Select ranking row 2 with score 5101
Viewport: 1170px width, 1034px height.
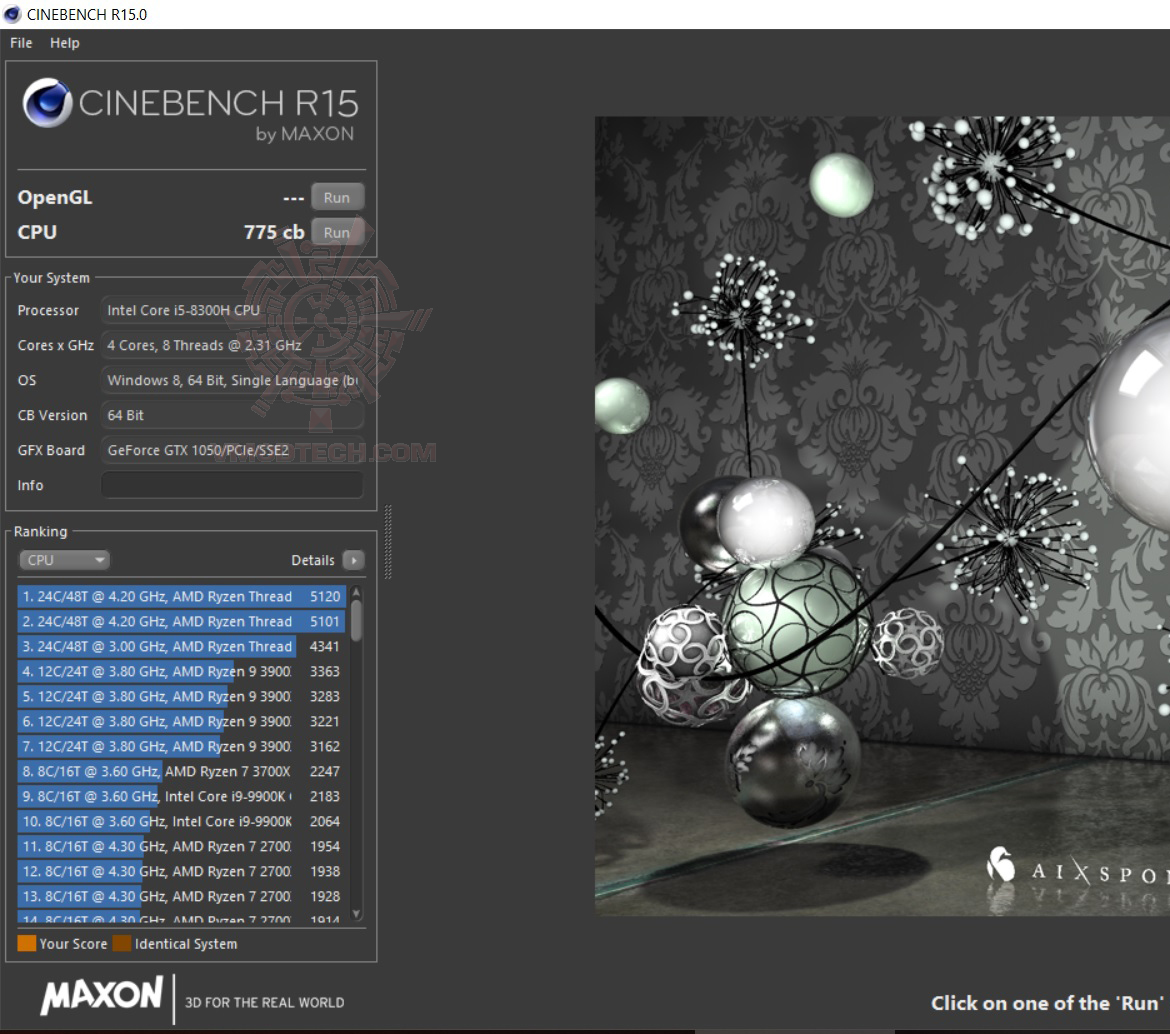tap(181, 621)
